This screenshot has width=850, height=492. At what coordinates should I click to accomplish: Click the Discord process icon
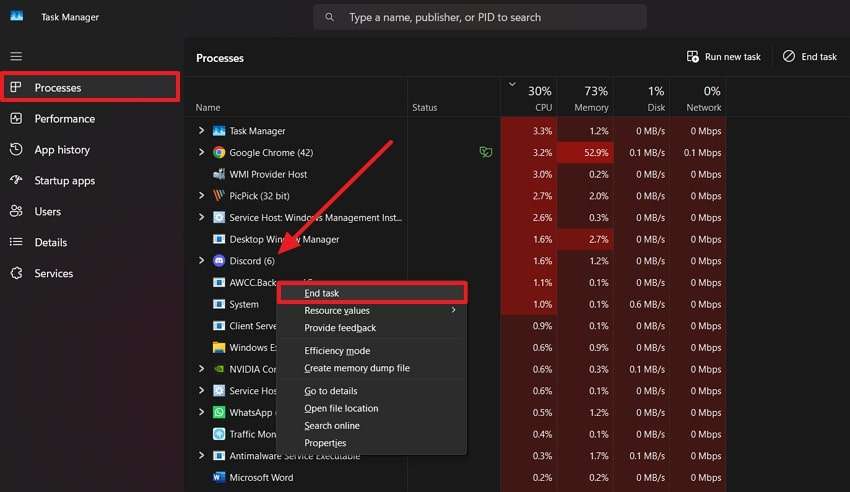click(x=219, y=261)
